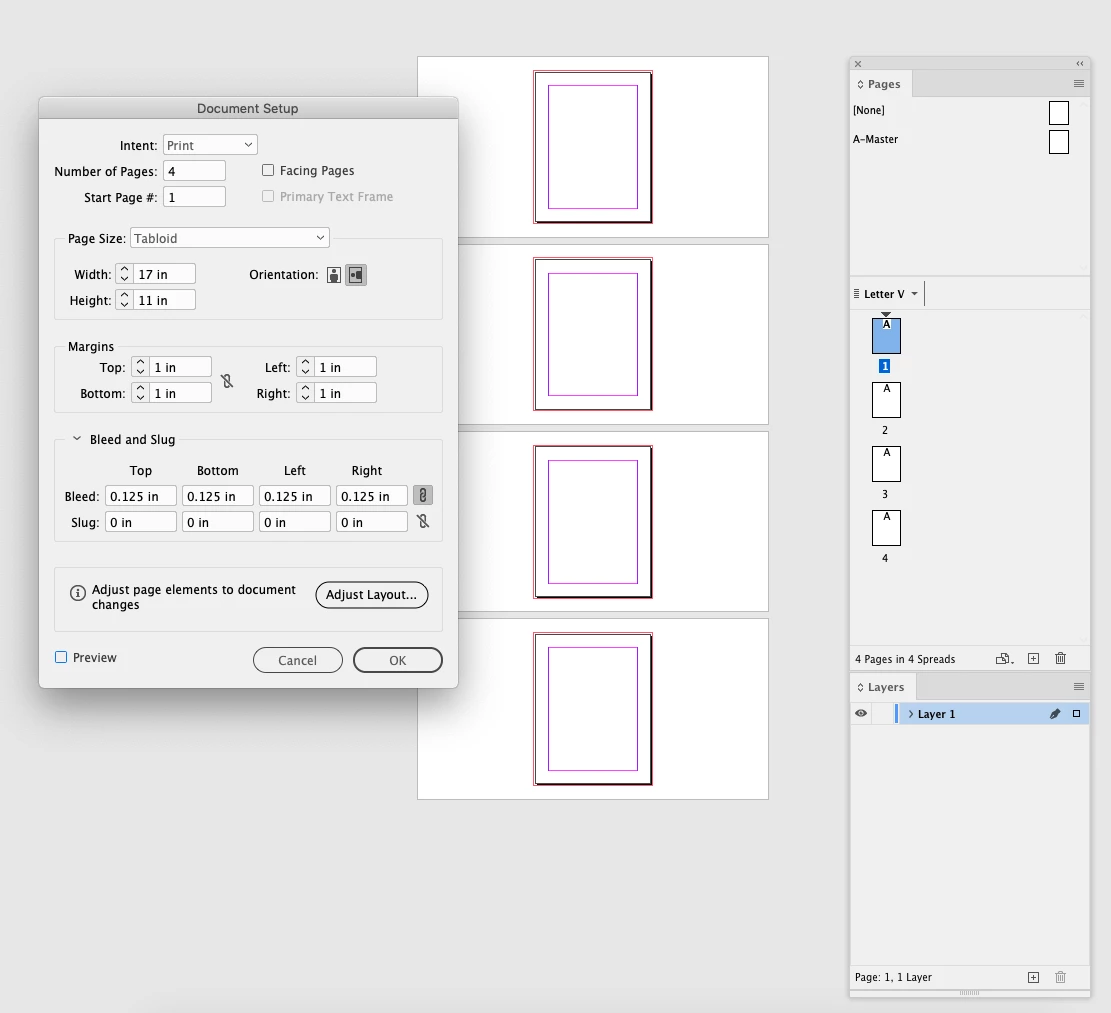Image resolution: width=1111 pixels, height=1013 pixels.
Task: Click pen icon on Layer 1
Action: coord(1055,714)
